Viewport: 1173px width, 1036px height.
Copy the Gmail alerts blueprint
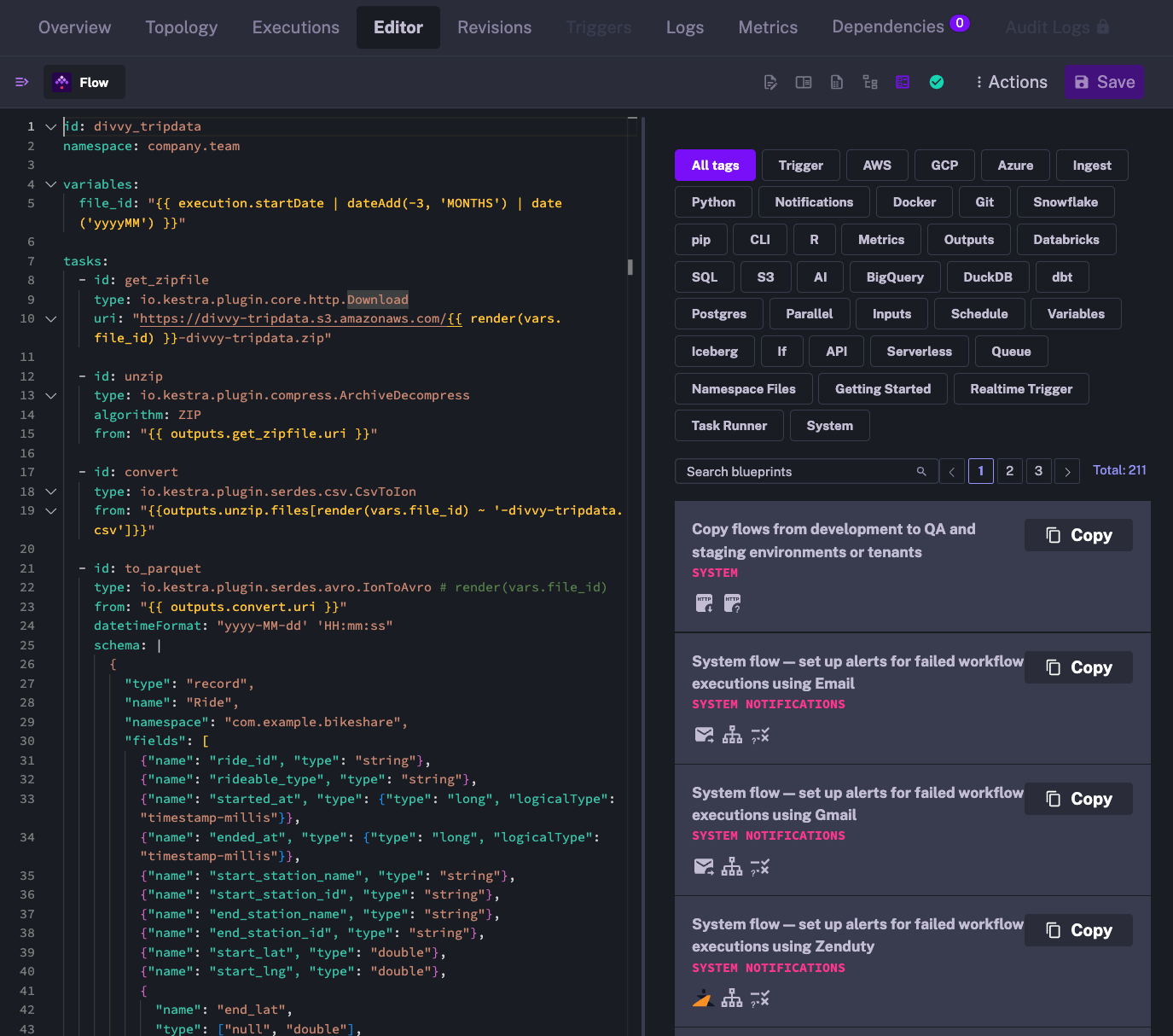(x=1078, y=800)
